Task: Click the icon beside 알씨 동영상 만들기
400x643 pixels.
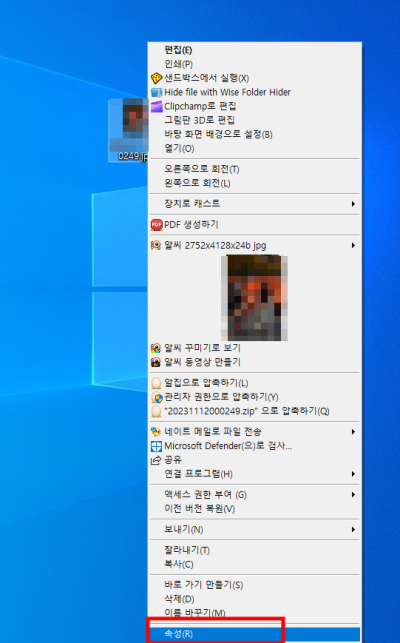Action: pyautogui.click(x=156, y=362)
